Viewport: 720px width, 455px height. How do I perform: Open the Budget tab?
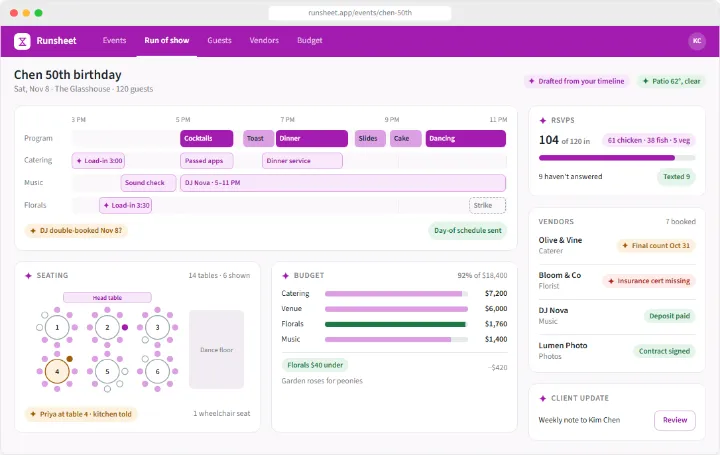(309, 40)
